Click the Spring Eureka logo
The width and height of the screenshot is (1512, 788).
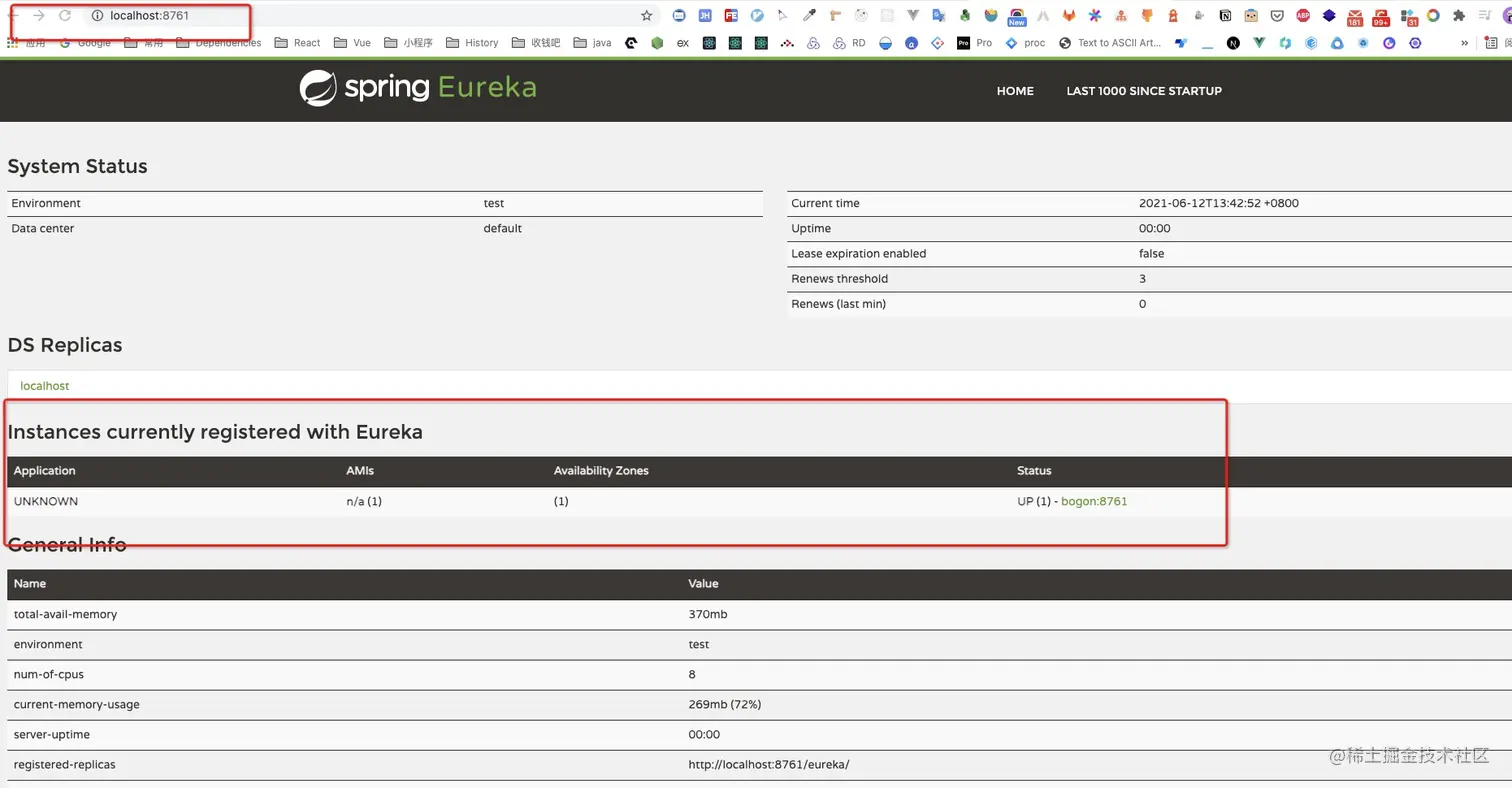418,88
